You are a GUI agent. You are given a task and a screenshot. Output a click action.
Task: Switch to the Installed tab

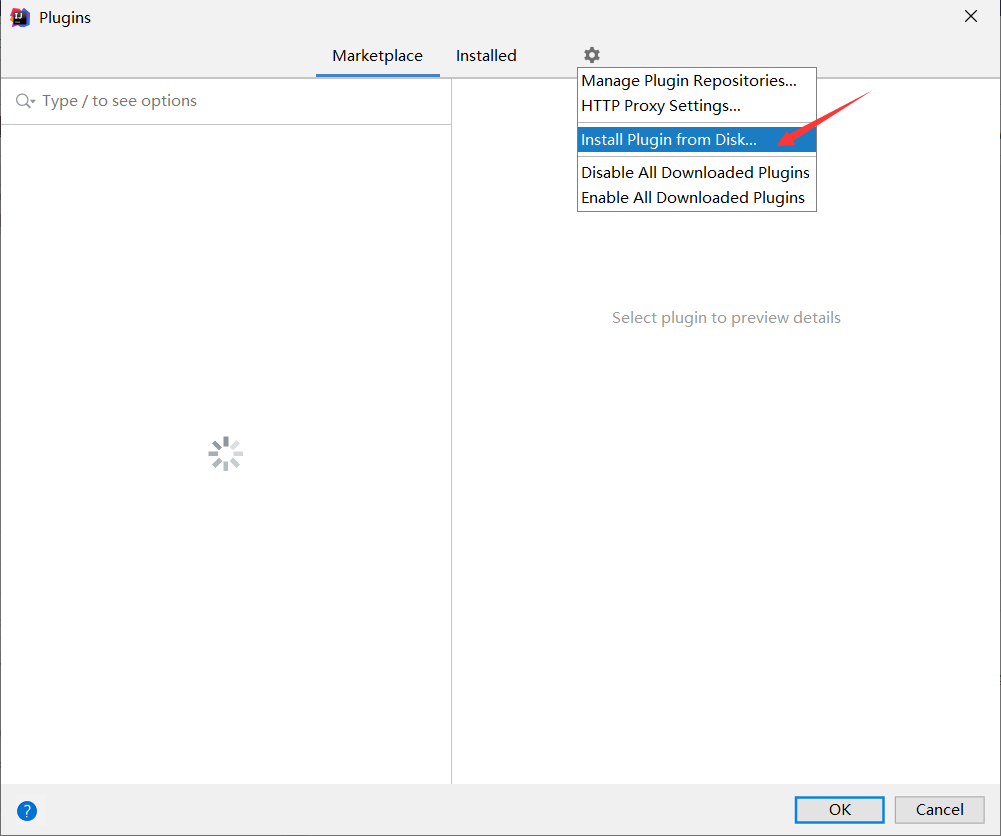[x=486, y=56]
